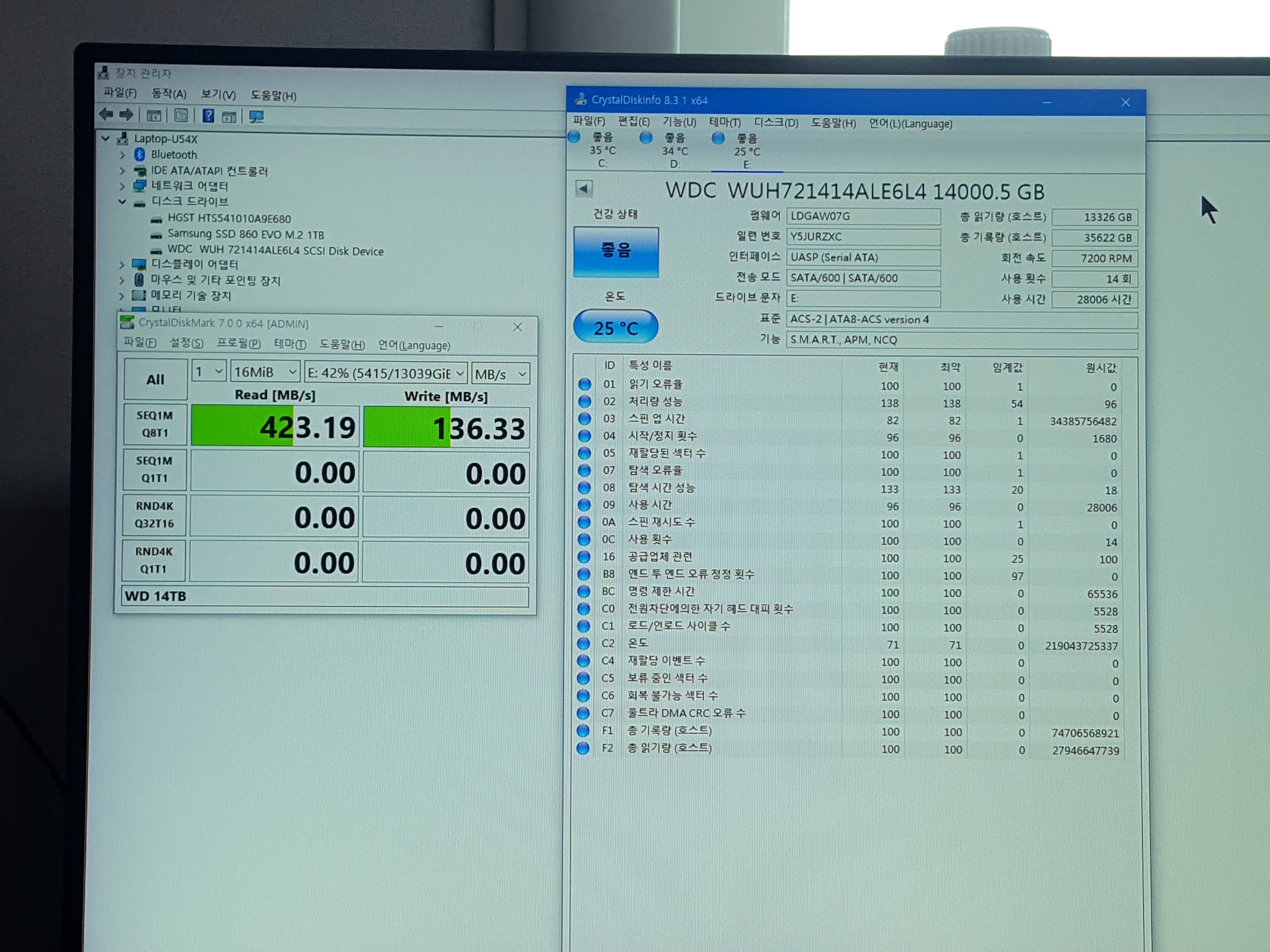Expand 디스플레이 어댑터 node
This screenshot has width=1270, height=952.
click(122, 264)
